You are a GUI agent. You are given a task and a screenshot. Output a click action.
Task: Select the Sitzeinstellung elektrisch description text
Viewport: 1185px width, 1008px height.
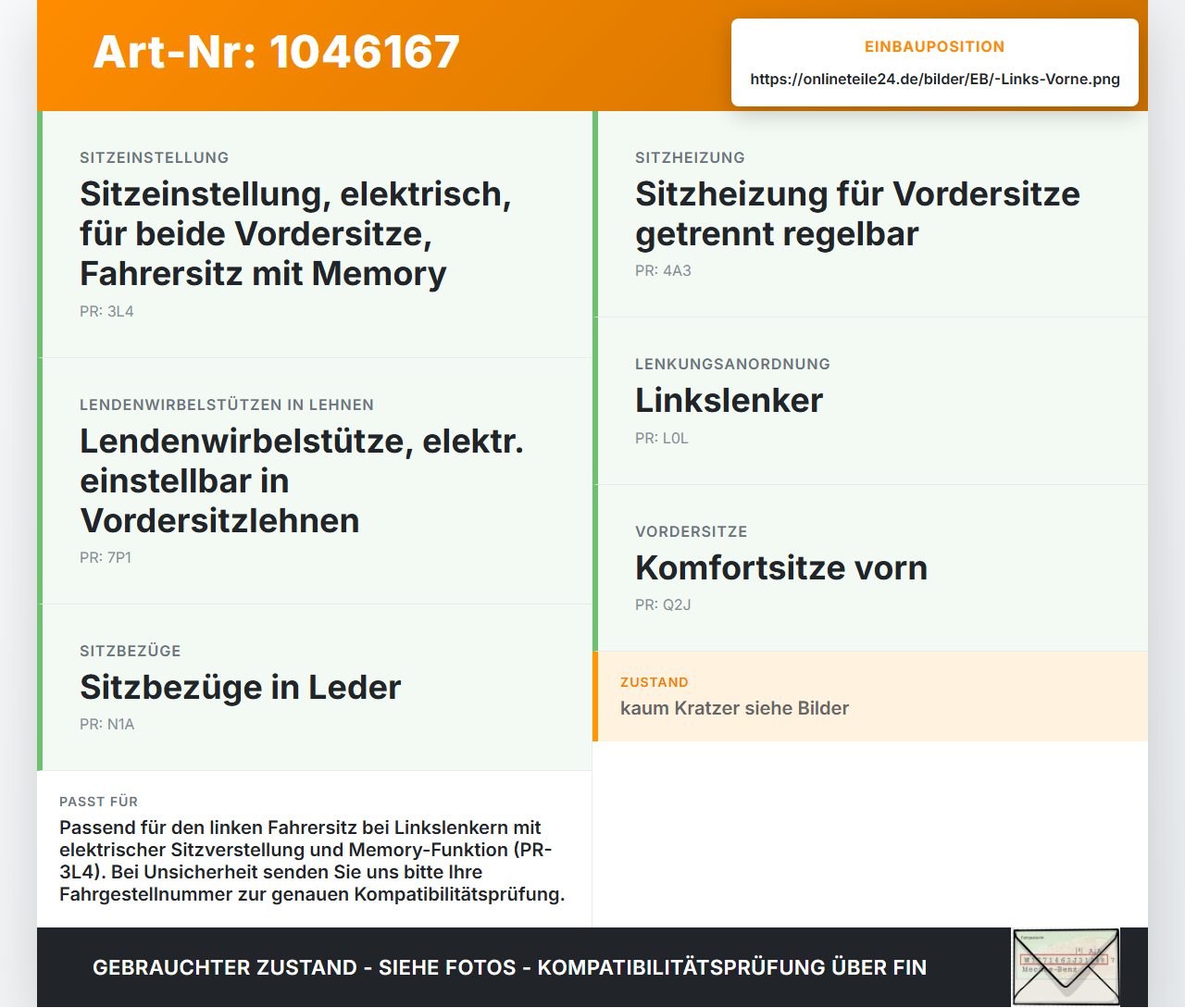pyautogui.click(x=295, y=233)
